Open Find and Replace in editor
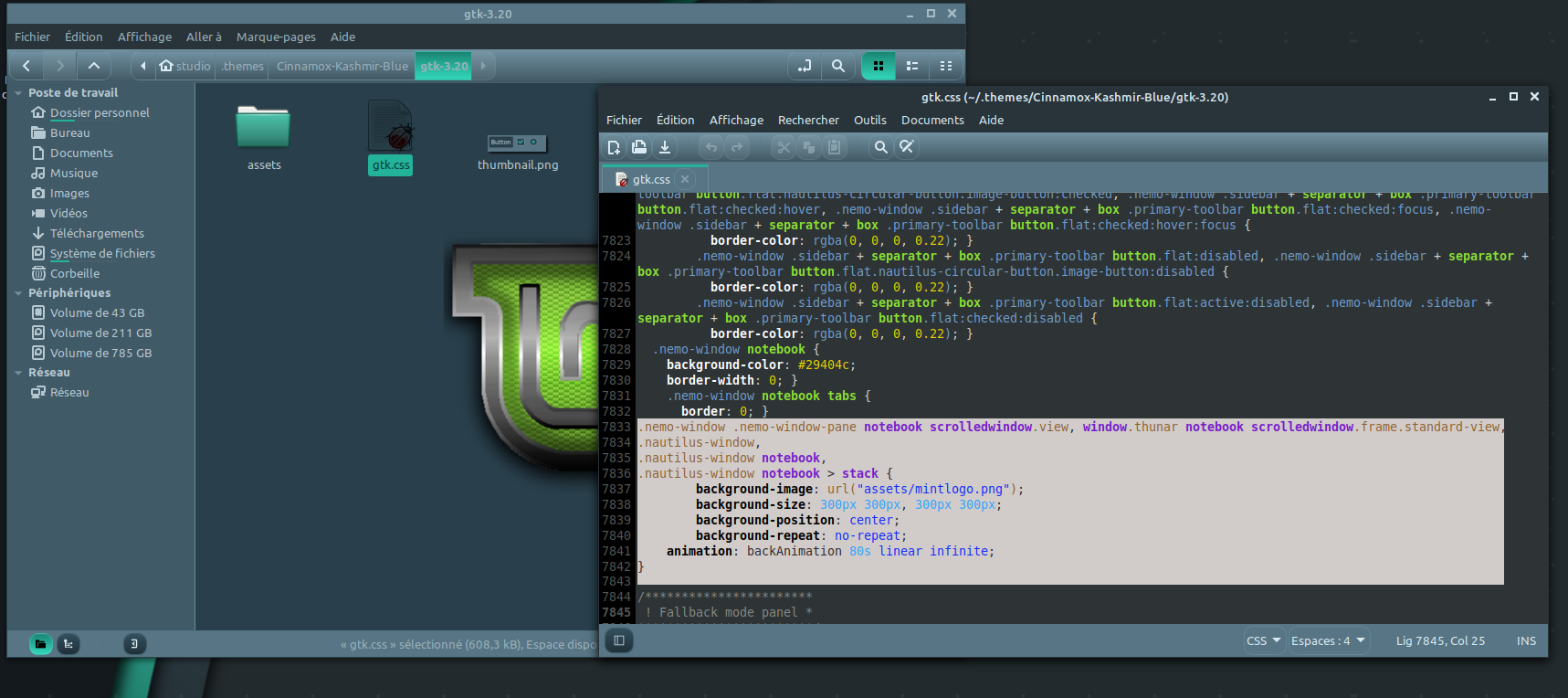Image resolution: width=1568 pixels, height=698 pixels. [906, 147]
